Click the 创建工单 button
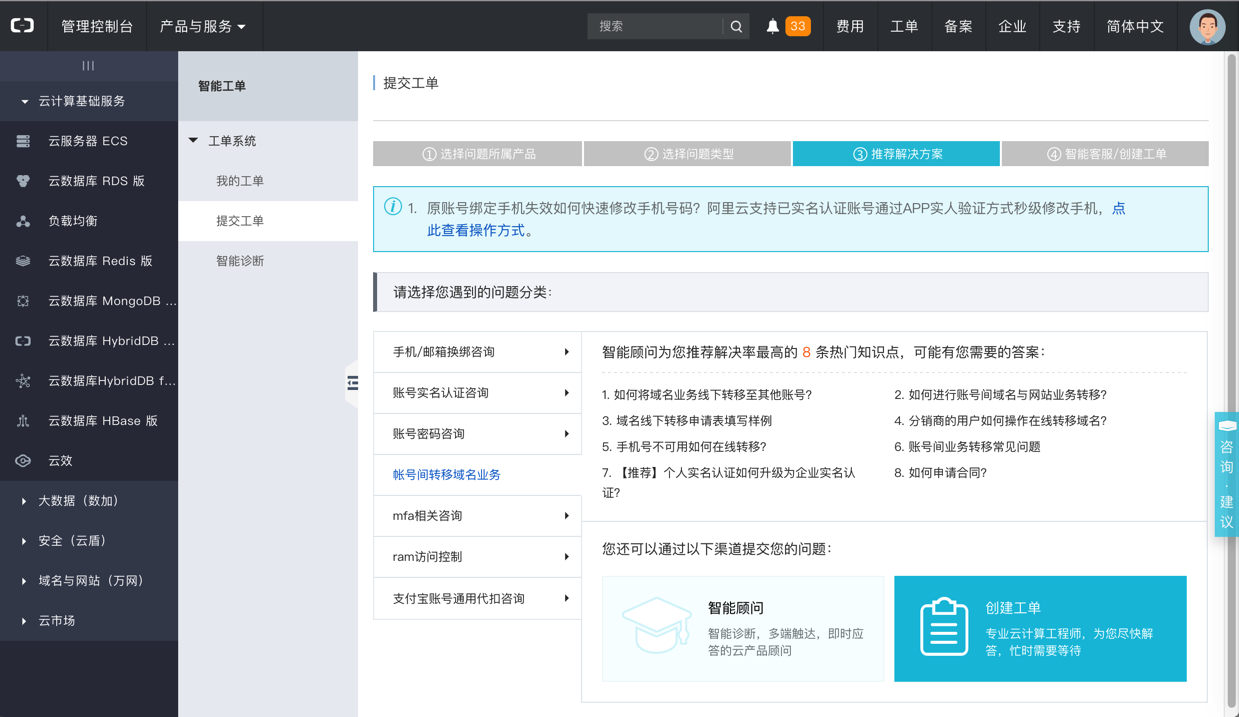 click(x=1040, y=629)
